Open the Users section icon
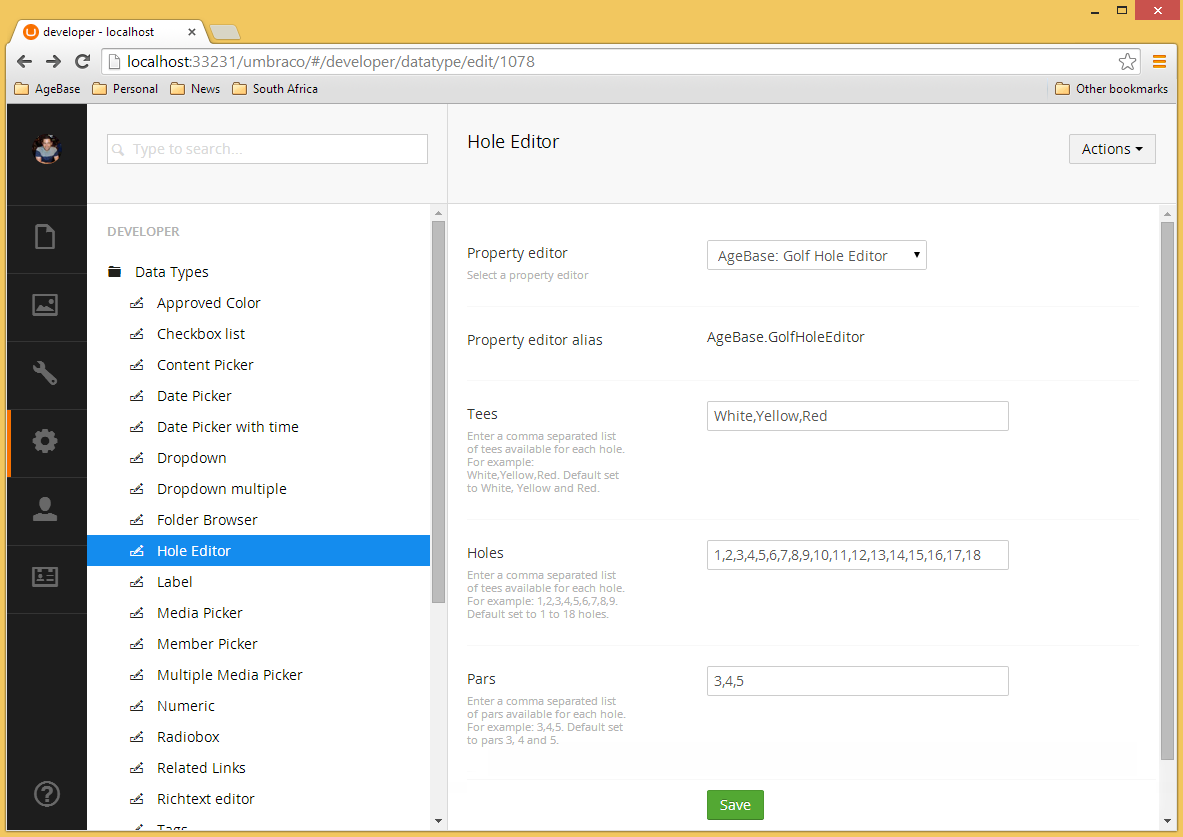Screen dimensions: 1183x837 45,509
